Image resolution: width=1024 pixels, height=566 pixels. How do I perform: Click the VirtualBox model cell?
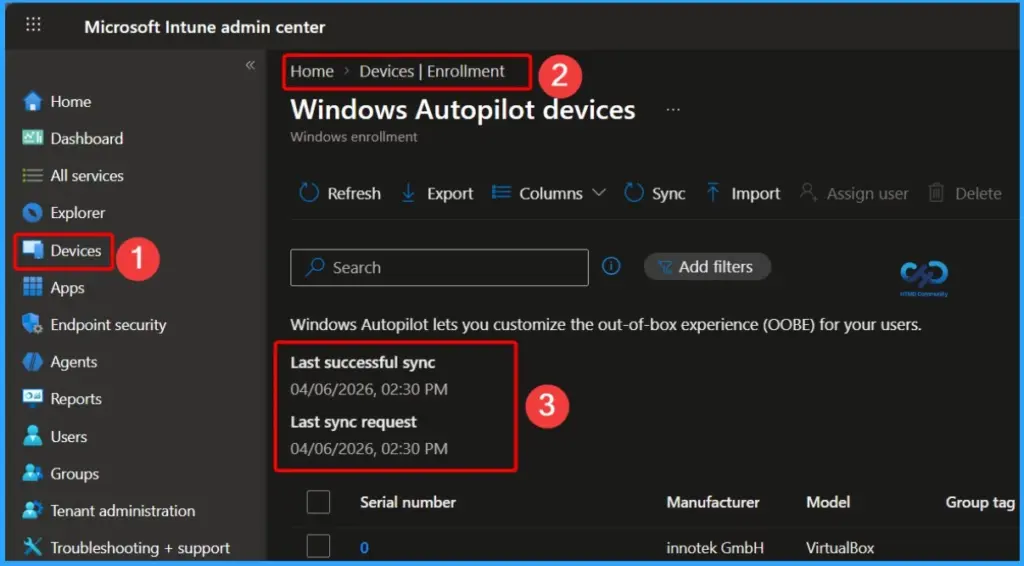pyautogui.click(x=839, y=548)
